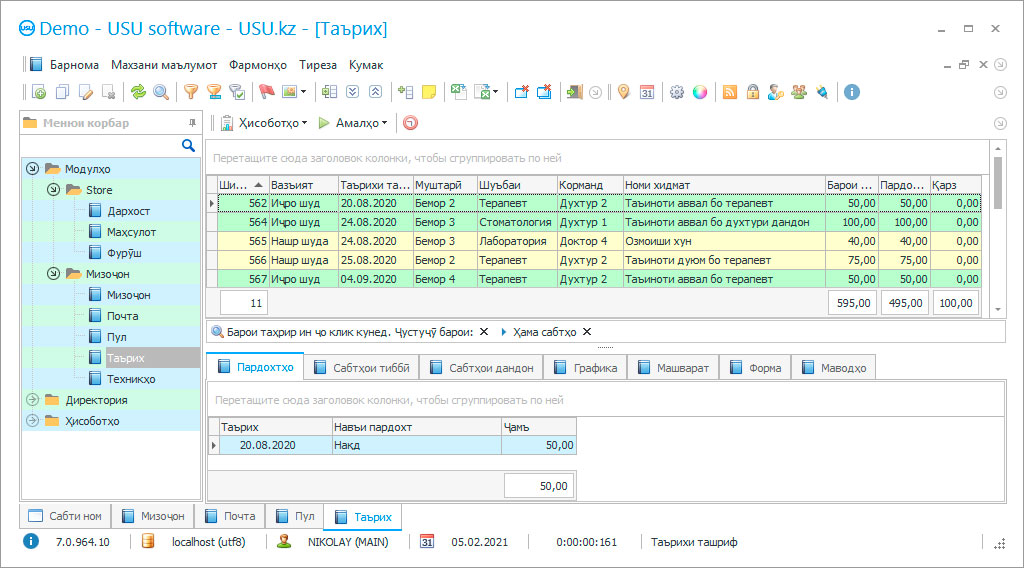Collapse the Модулҳо tree node
This screenshot has height=568, width=1024.
click(x=32, y=169)
